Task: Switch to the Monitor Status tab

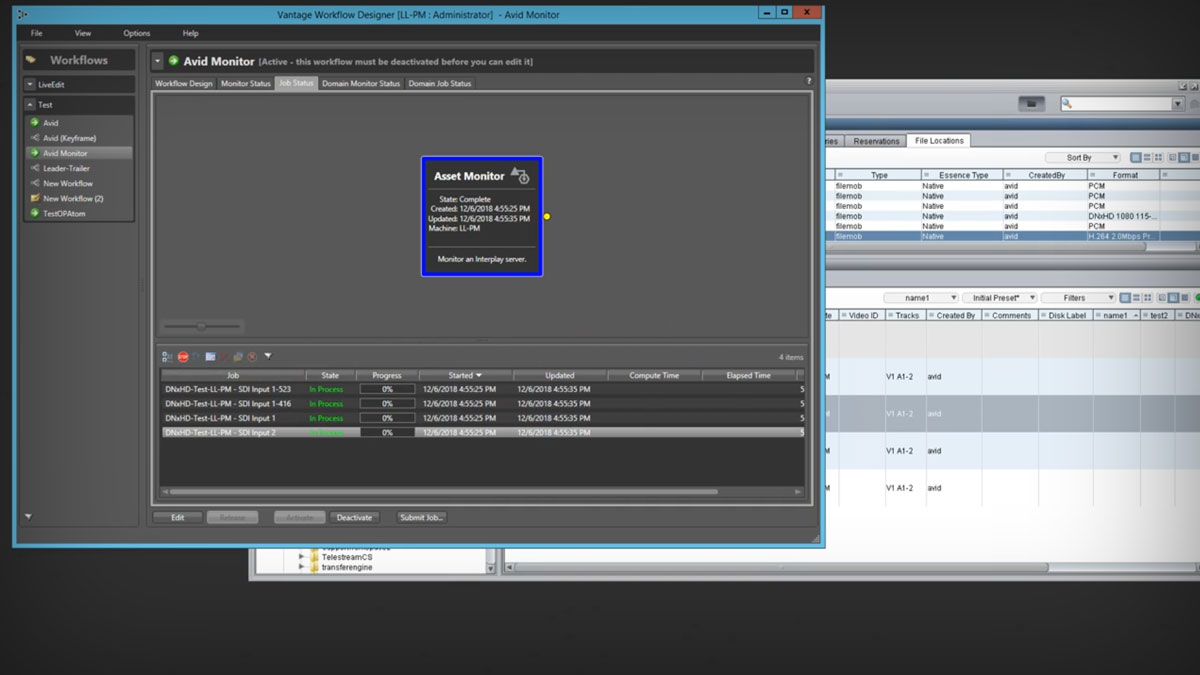Action: [x=246, y=83]
